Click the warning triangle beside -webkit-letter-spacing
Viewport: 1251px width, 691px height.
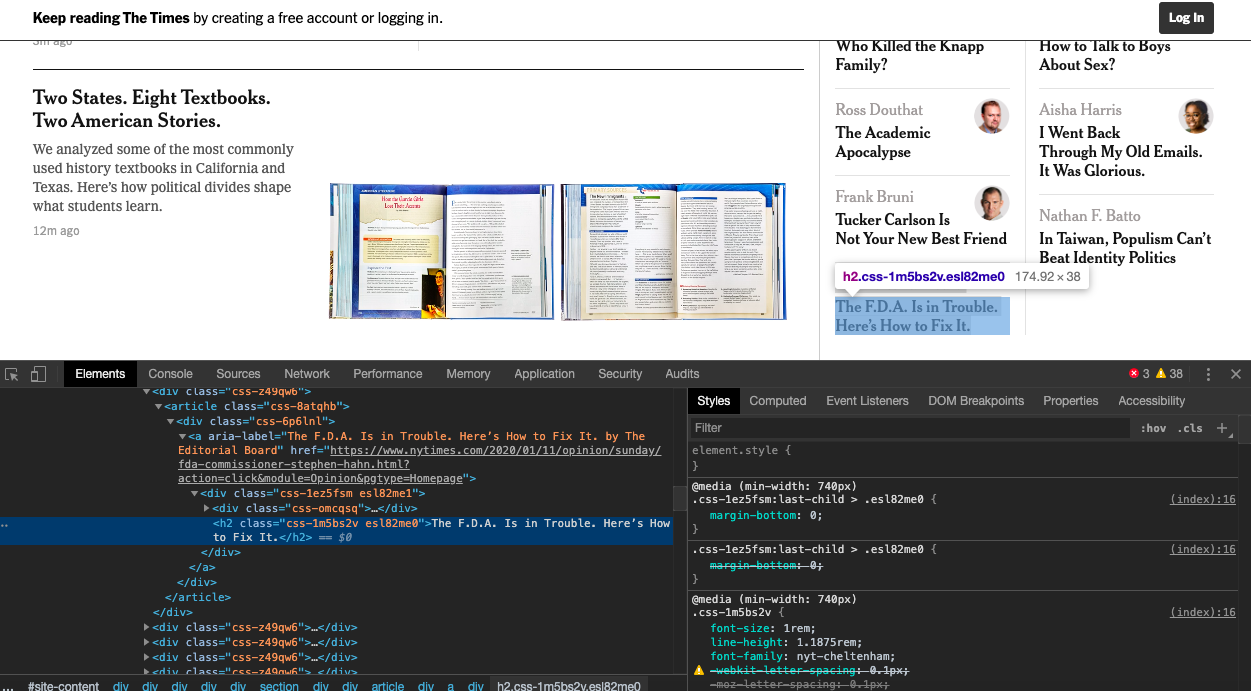(x=698, y=670)
